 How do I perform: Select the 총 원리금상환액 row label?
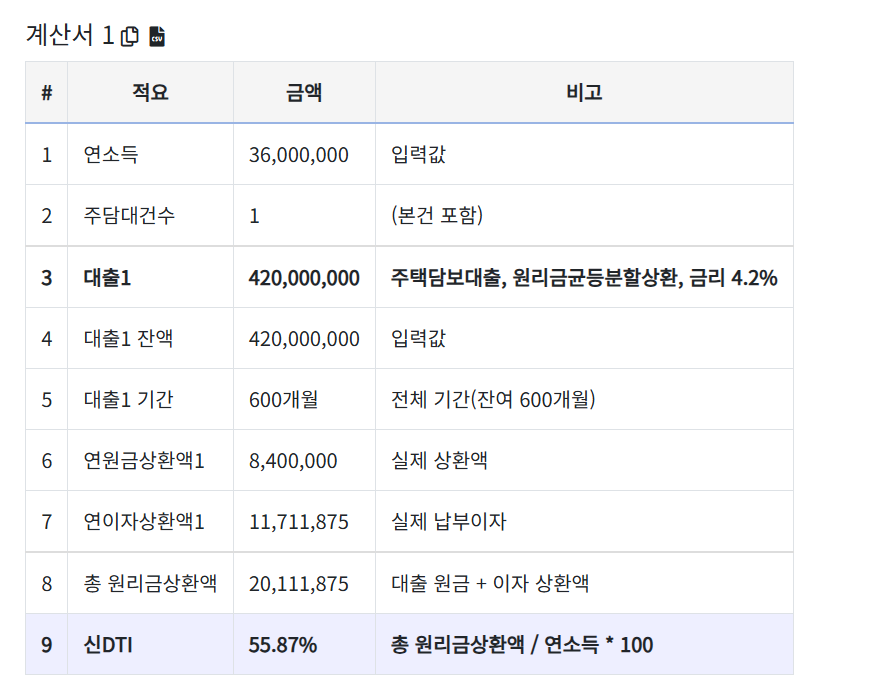pos(150,583)
